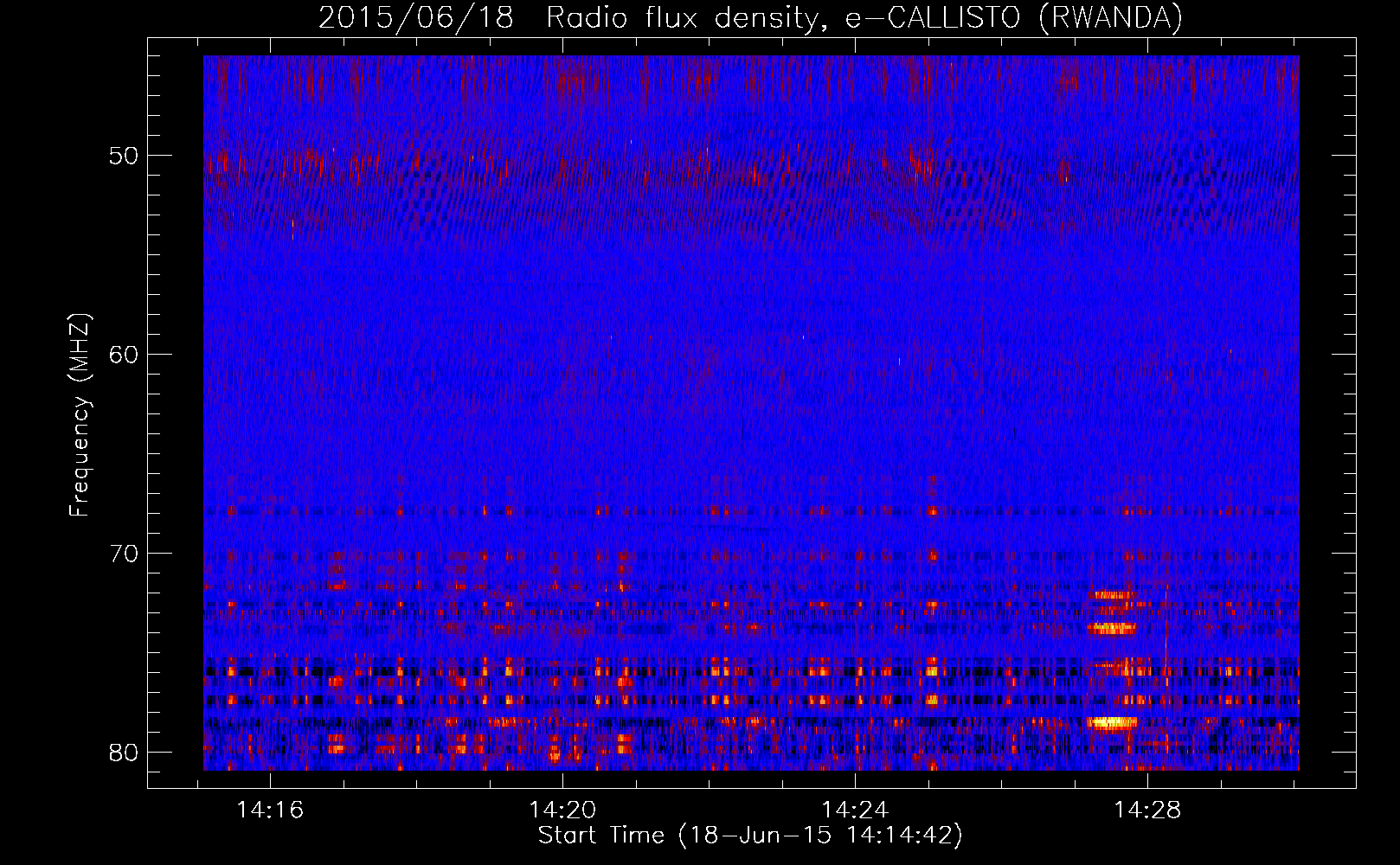Select the 14:16 time tick label
This screenshot has height=865, width=1400.
[271, 811]
